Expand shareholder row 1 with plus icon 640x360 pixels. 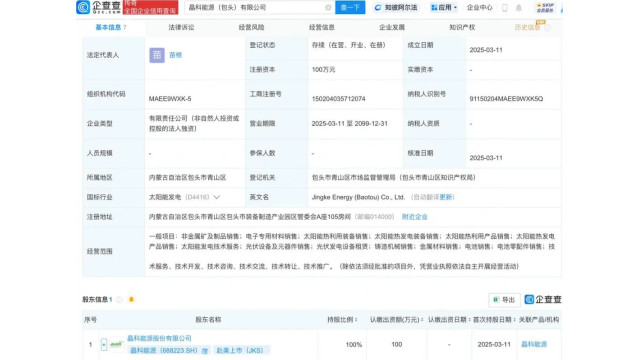[x=104, y=344]
